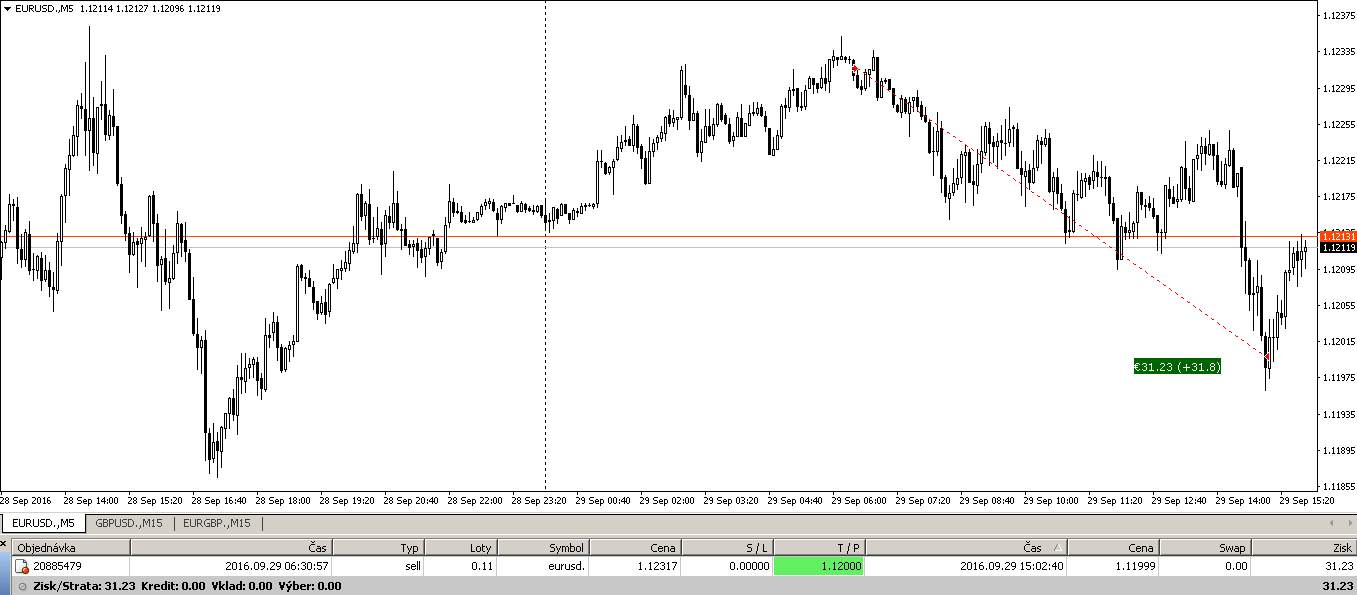Switch to the EURUSD.,M5 chart tab

(43, 523)
